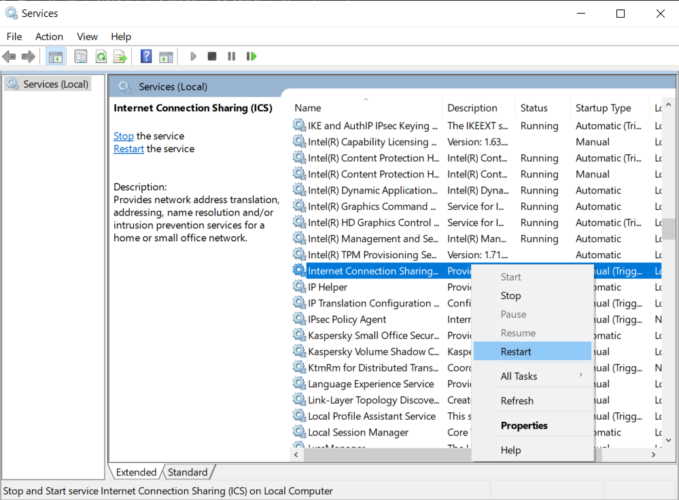The height and width of the screenshot is (500, 679).
Task: Toggle the Show/Hide Console Tree icon
Action: 55,57
